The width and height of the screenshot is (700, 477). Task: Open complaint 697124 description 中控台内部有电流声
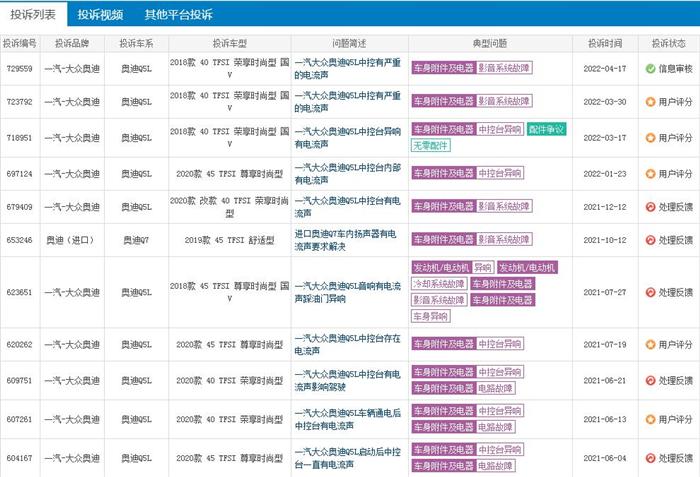point(348,174)
